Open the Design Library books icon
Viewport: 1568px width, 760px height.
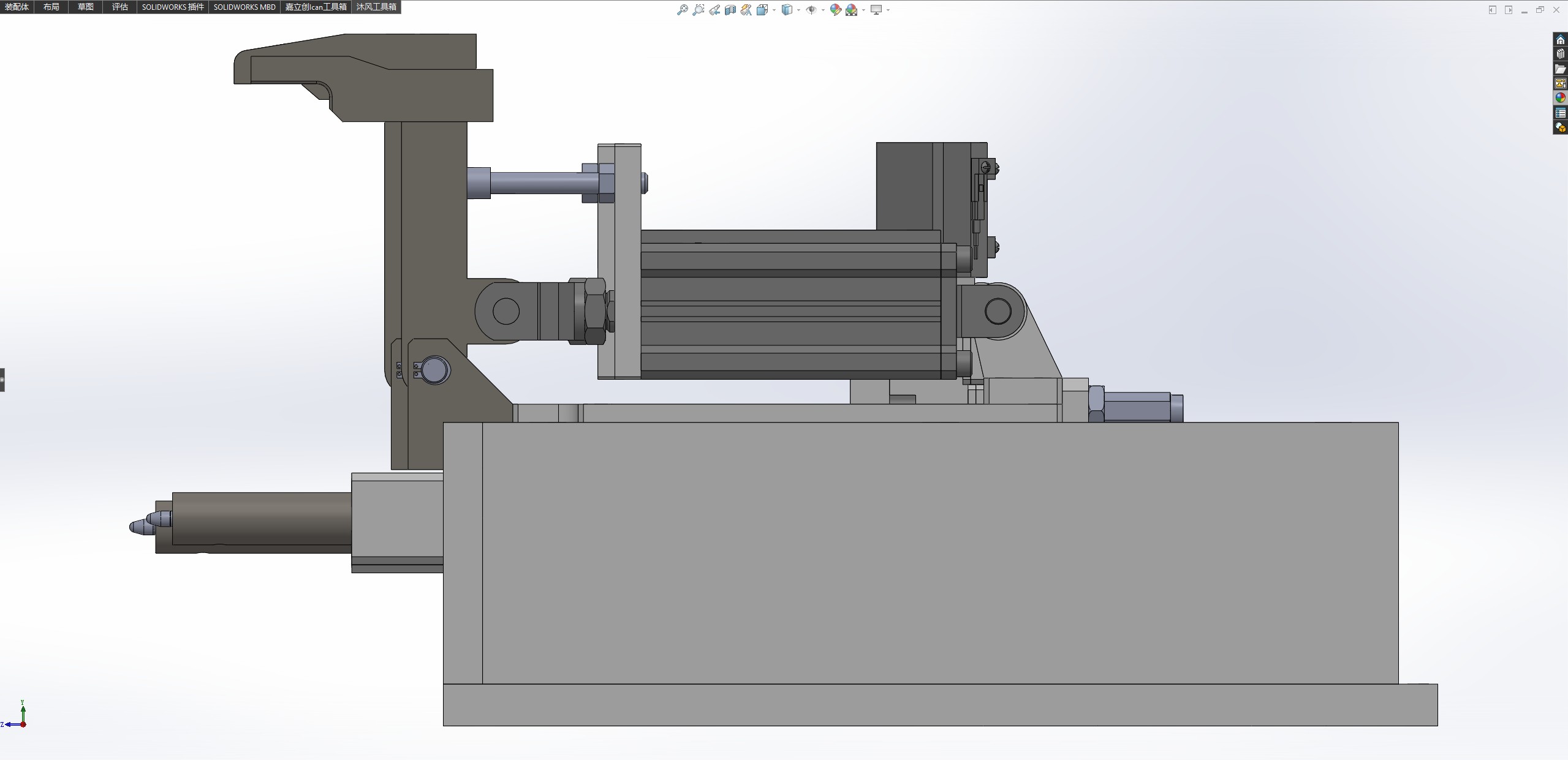[1560, 54]
